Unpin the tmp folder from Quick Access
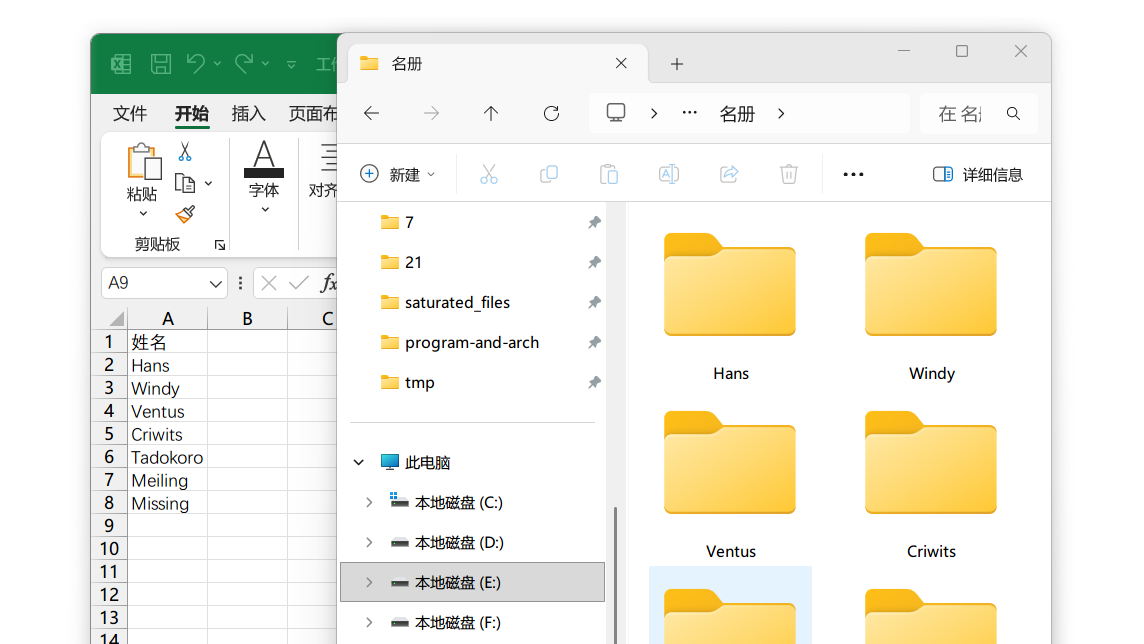1144x644 pixels. coord(594,382)
